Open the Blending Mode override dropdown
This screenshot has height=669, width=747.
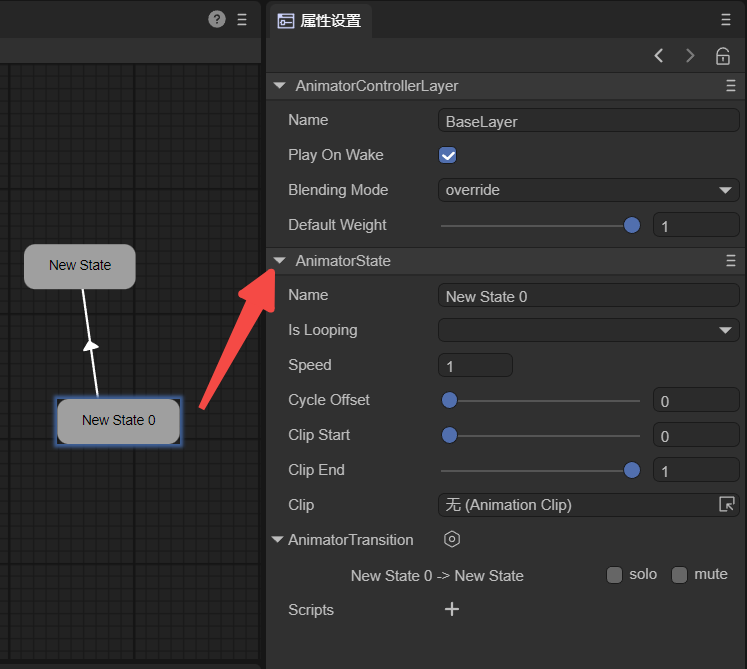point(588,190)
